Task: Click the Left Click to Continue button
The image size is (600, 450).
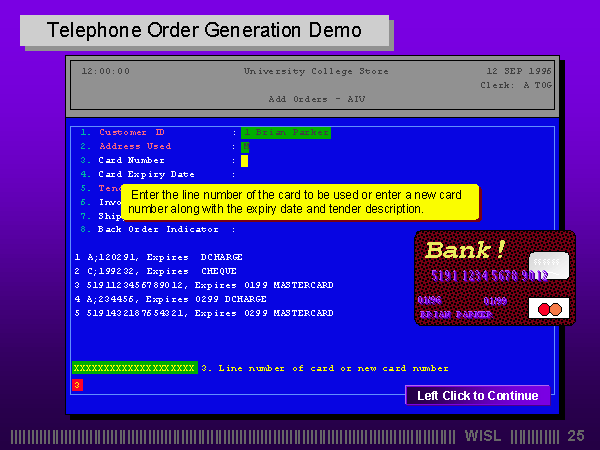Action: coord(477,395)
